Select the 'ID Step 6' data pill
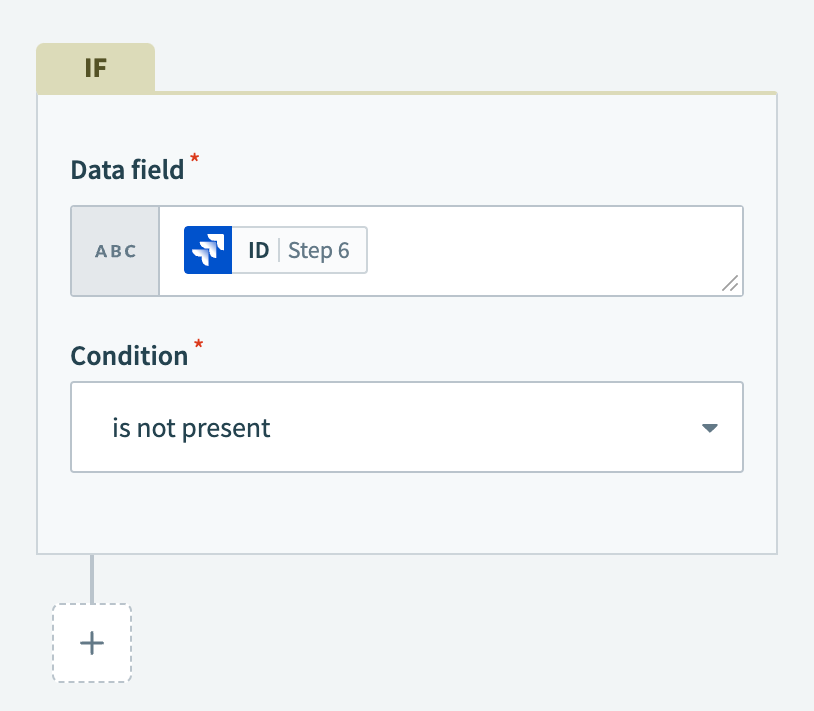This screenshot has height=711, width=814. pos(273,249)
